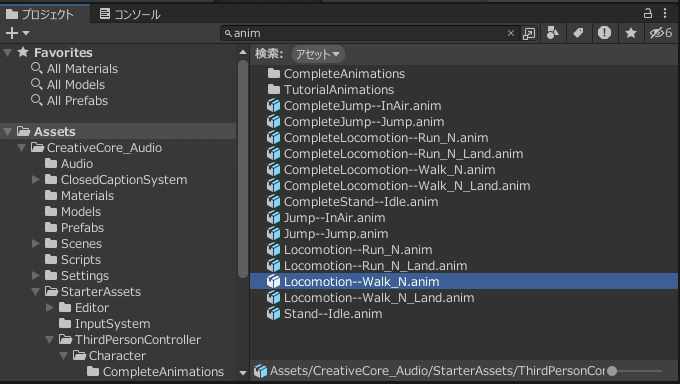Click the Search by Label tag icon
The width and height of the screenshot is (680, 384).
click(578, 33)
